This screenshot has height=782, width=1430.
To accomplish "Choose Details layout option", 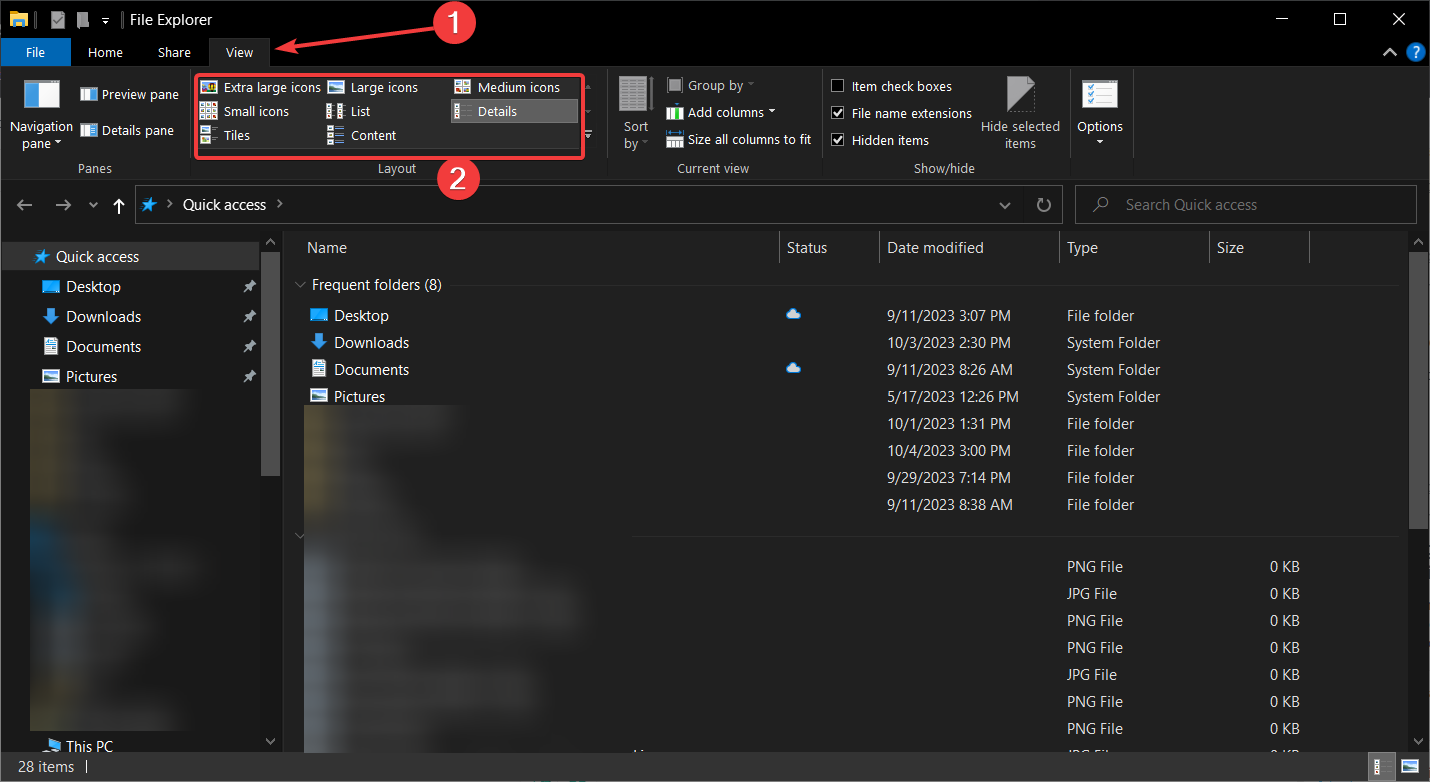I will 514,112.
